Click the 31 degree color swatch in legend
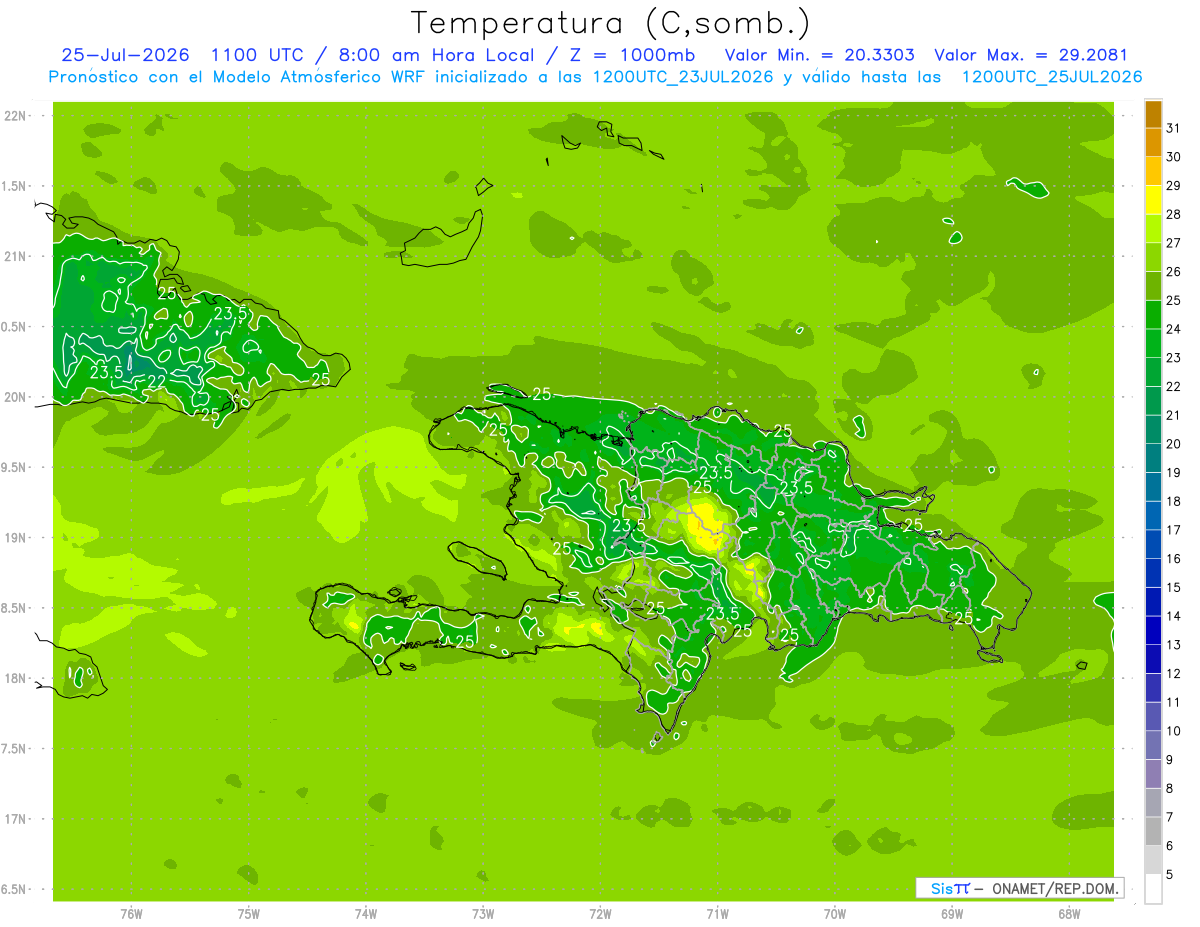This screenshot has height=927, width=1200. coord(1153,115)
